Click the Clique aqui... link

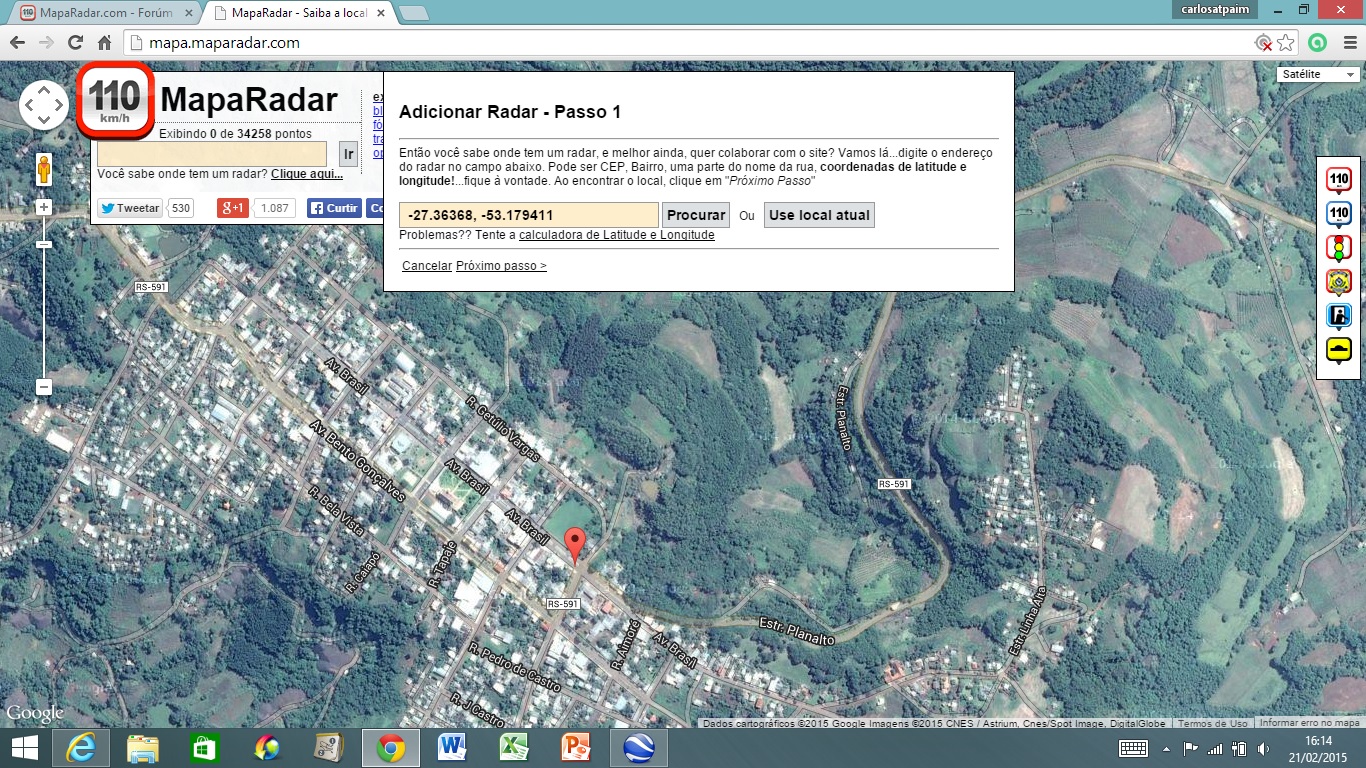(x=307, y=174)
